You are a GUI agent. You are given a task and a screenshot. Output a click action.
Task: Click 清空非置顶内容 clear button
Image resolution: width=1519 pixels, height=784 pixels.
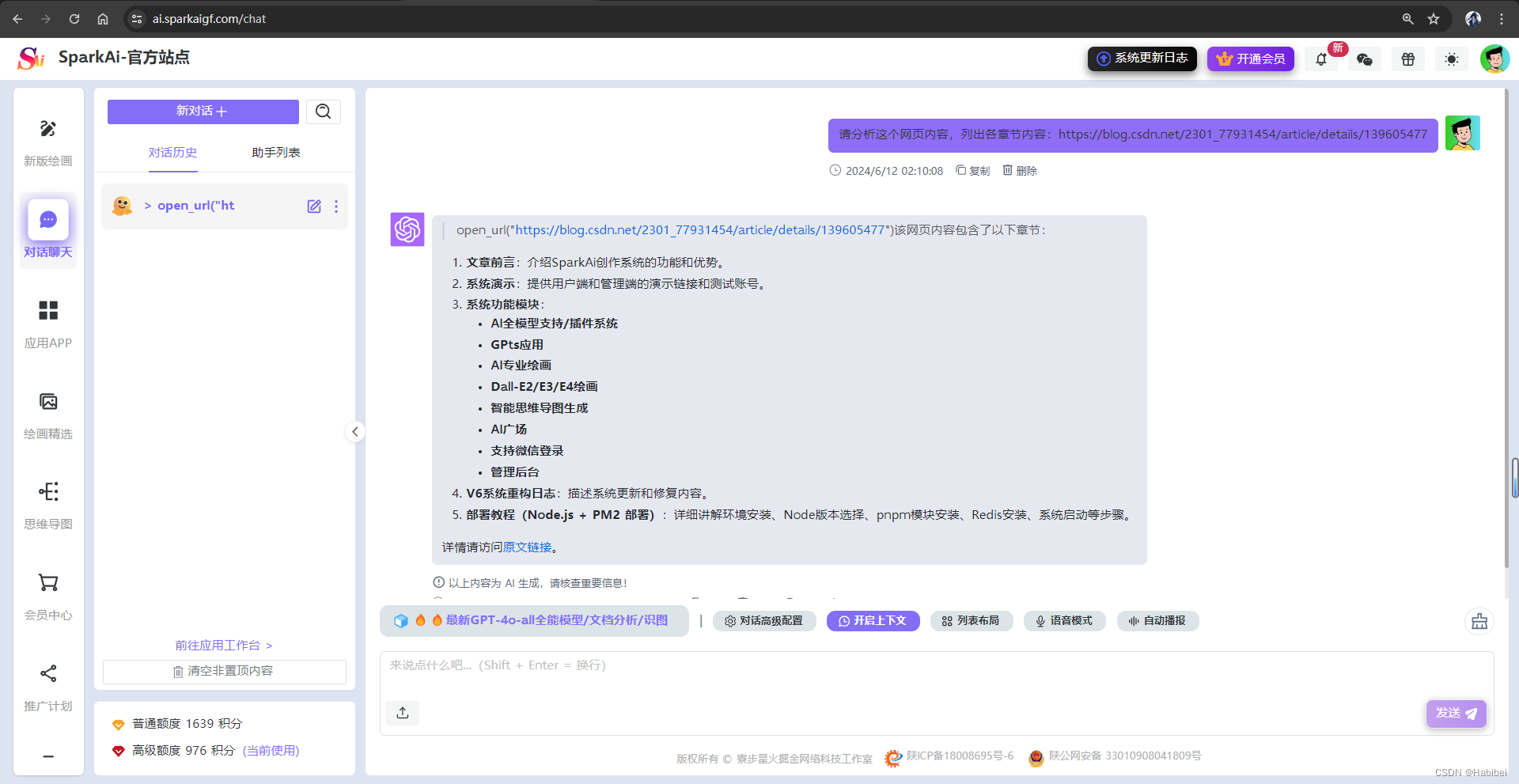click(x=225, y=672)
